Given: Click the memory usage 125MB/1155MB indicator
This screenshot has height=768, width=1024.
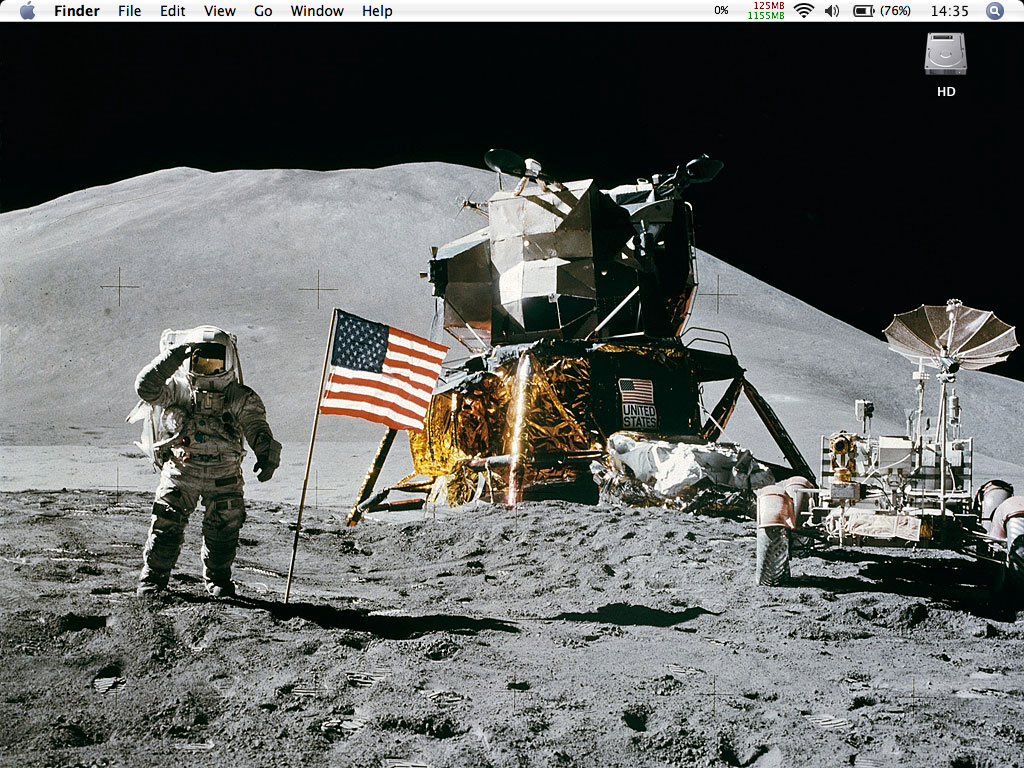Looking at the screenshot, I should pyautogui.click(x=766, y=10).
